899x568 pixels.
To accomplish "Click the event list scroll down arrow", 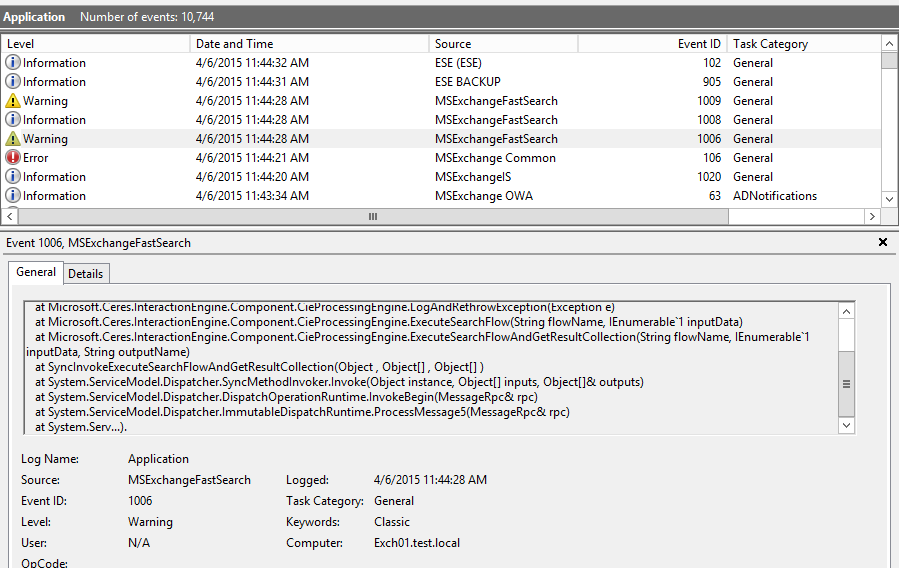I will [x=889, y=199].
